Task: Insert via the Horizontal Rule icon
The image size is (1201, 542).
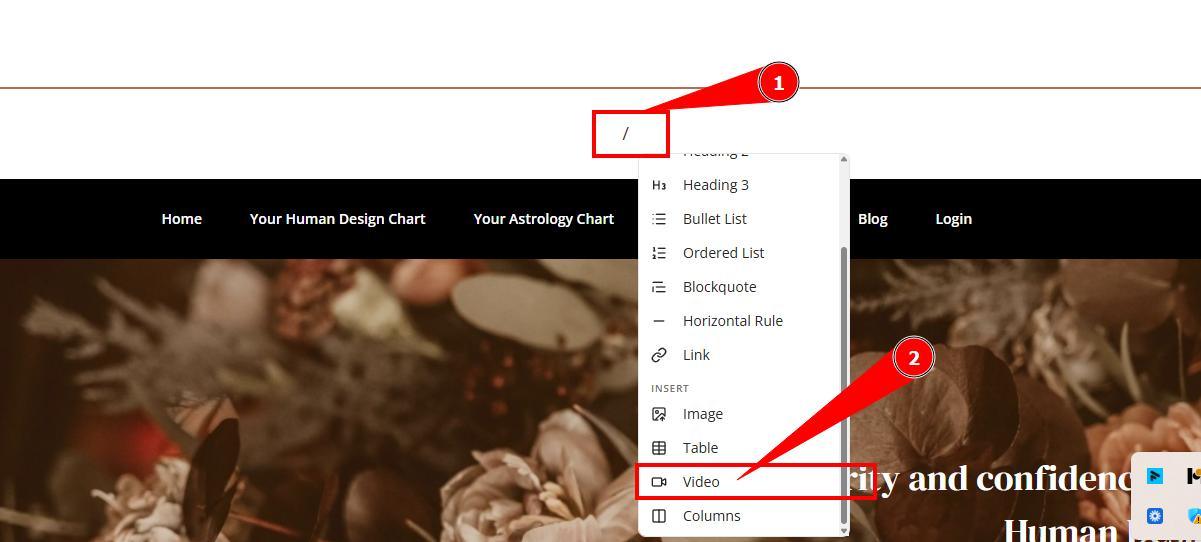Action: (x=659, y=321)
